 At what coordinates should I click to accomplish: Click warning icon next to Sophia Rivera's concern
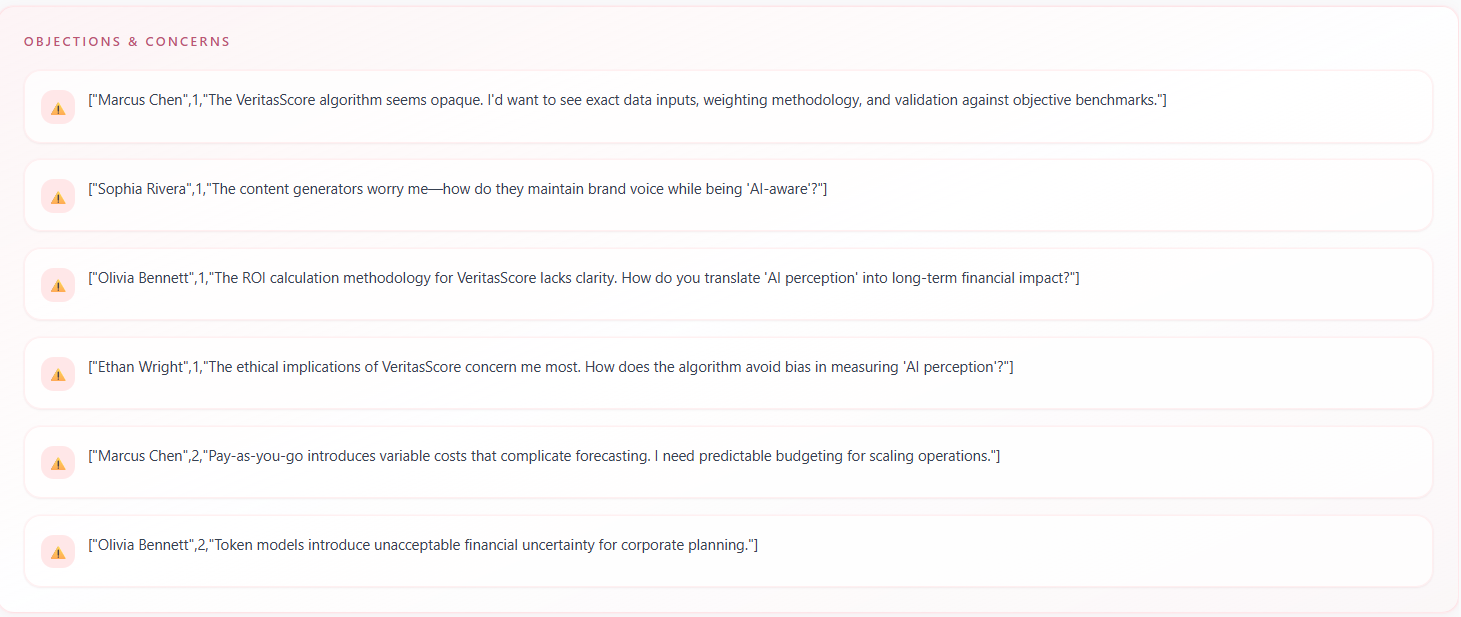pyautogui.click(x=58, y=196)
